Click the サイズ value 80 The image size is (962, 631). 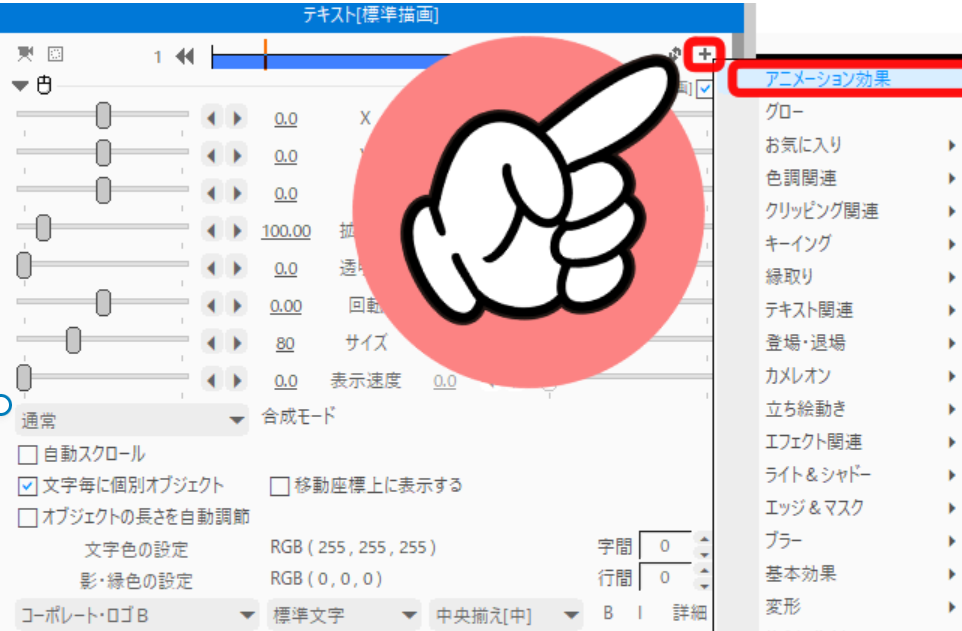click(285, 343)
